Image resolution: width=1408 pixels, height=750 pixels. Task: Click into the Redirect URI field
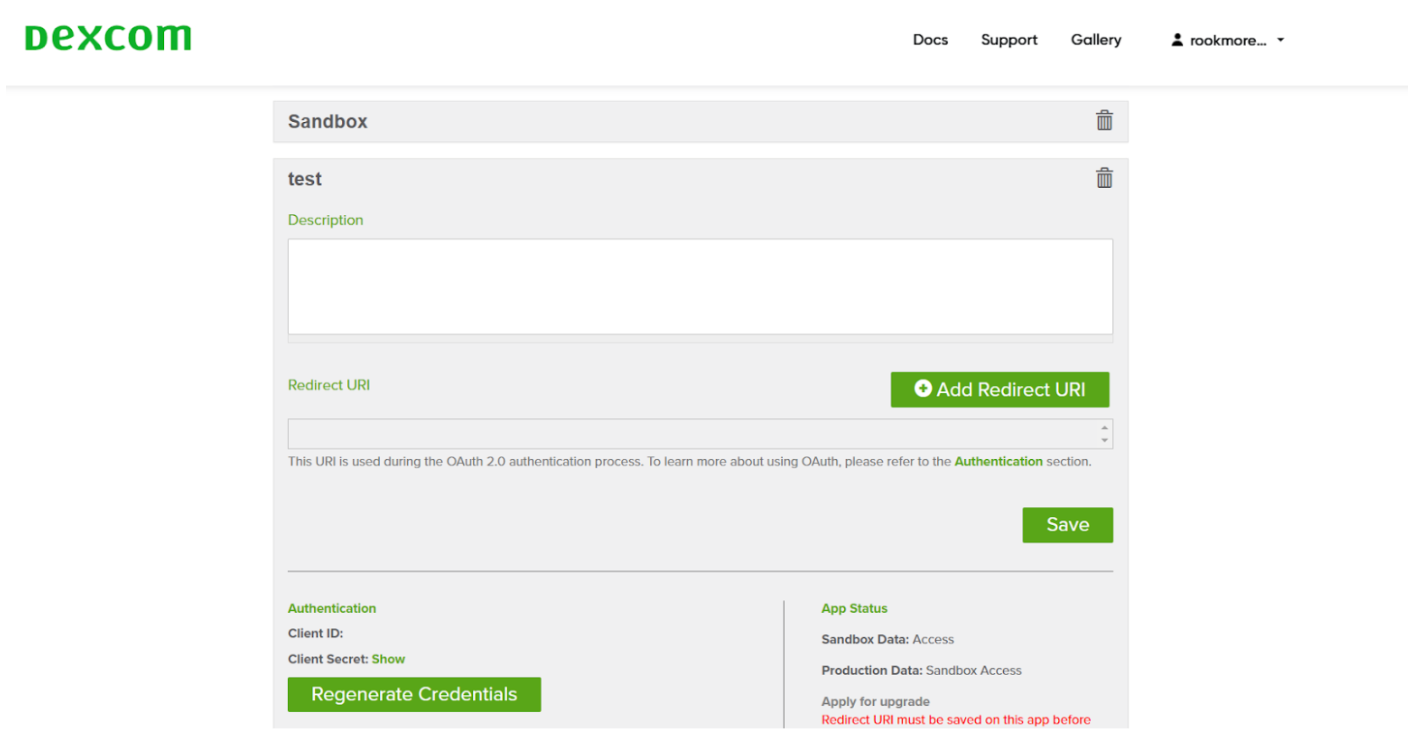point(692,434)
